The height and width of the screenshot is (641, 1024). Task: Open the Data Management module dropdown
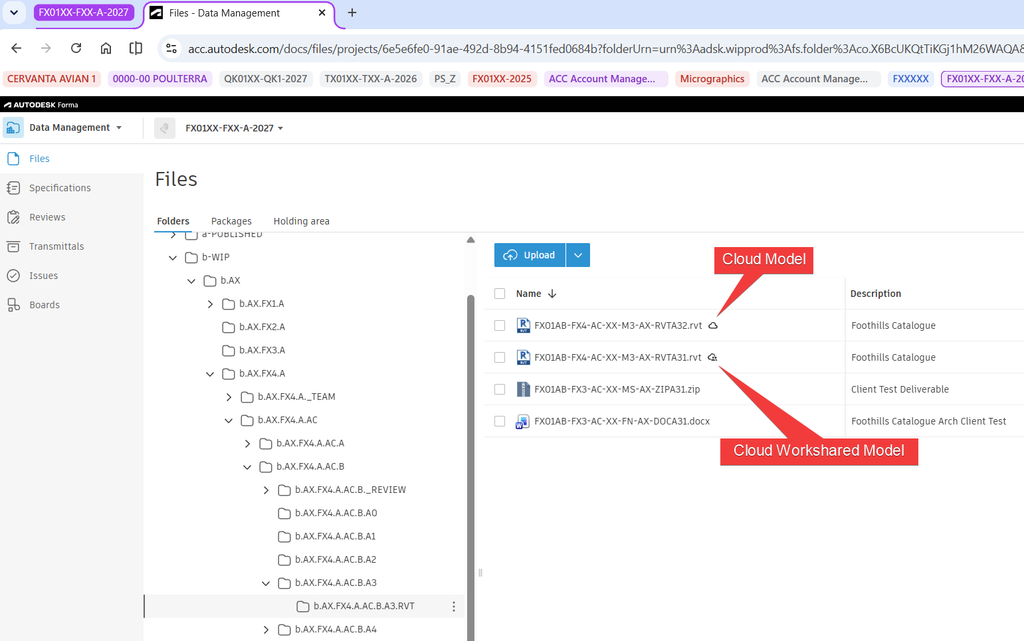76,127
